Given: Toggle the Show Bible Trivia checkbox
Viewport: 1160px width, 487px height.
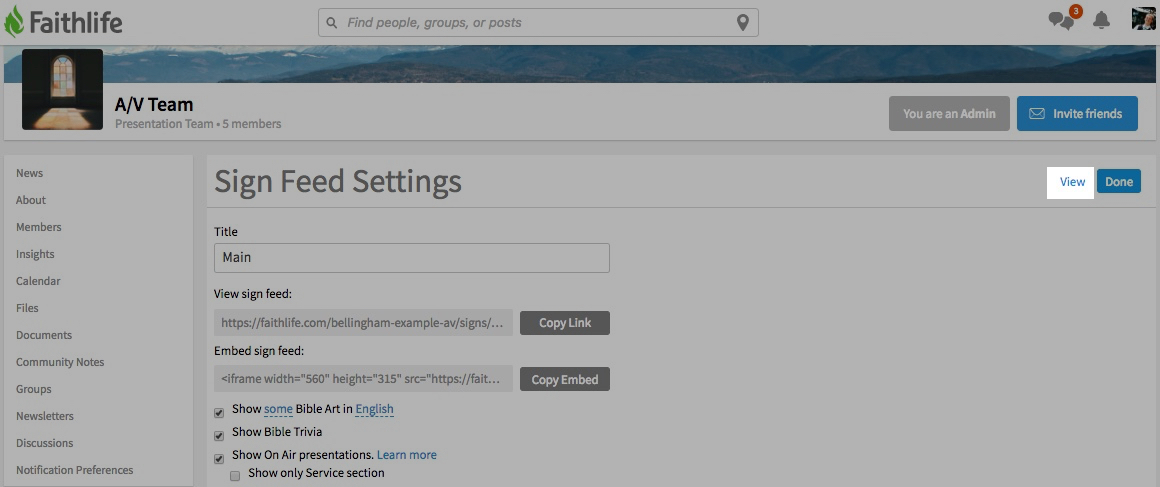Looking at the screenshot, I should point(219,436).
